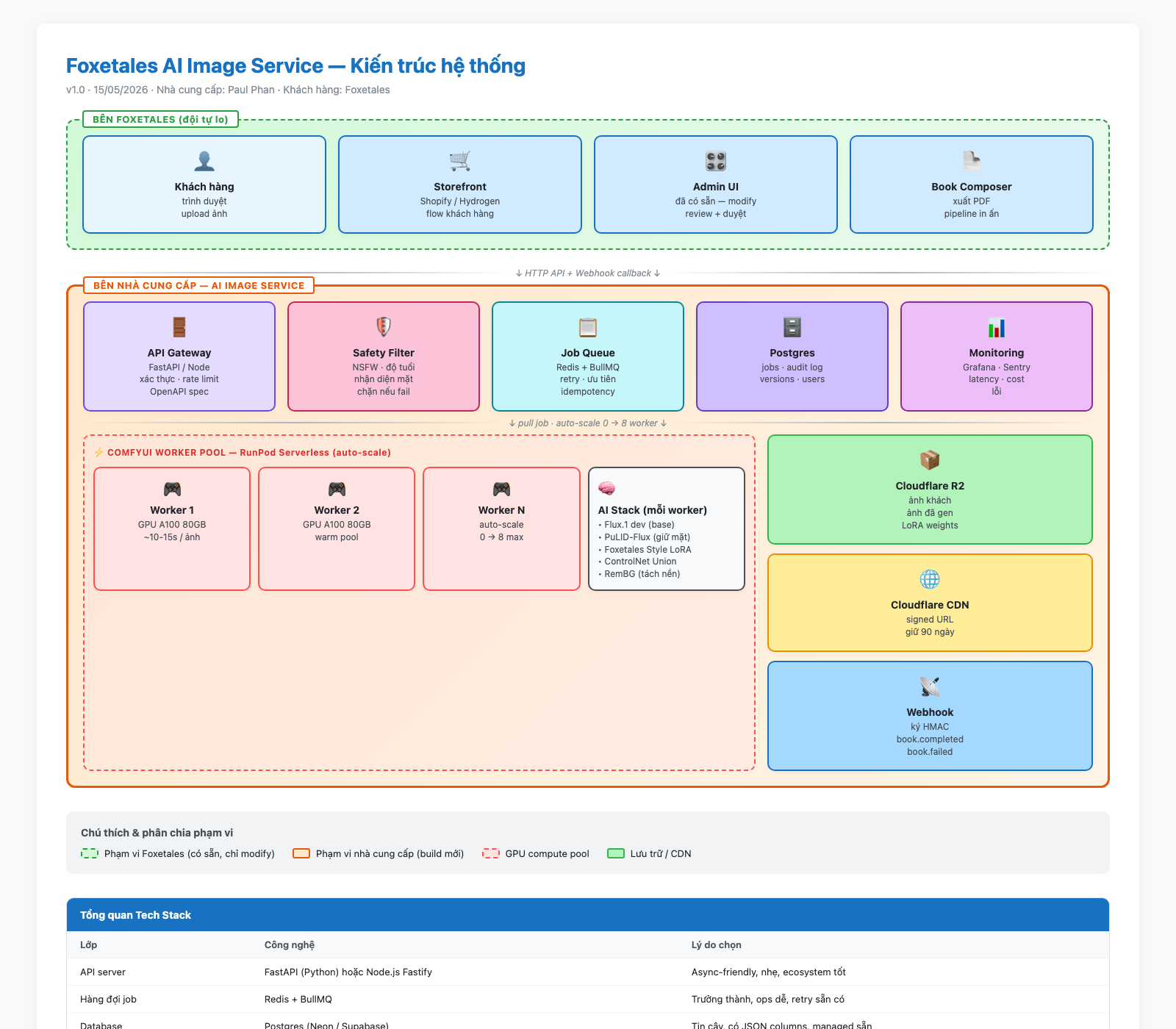1176x1029 pixels.
Task: Select the BÊN NHÀ CUNG CẤP section label
Action: pos(198,285)
